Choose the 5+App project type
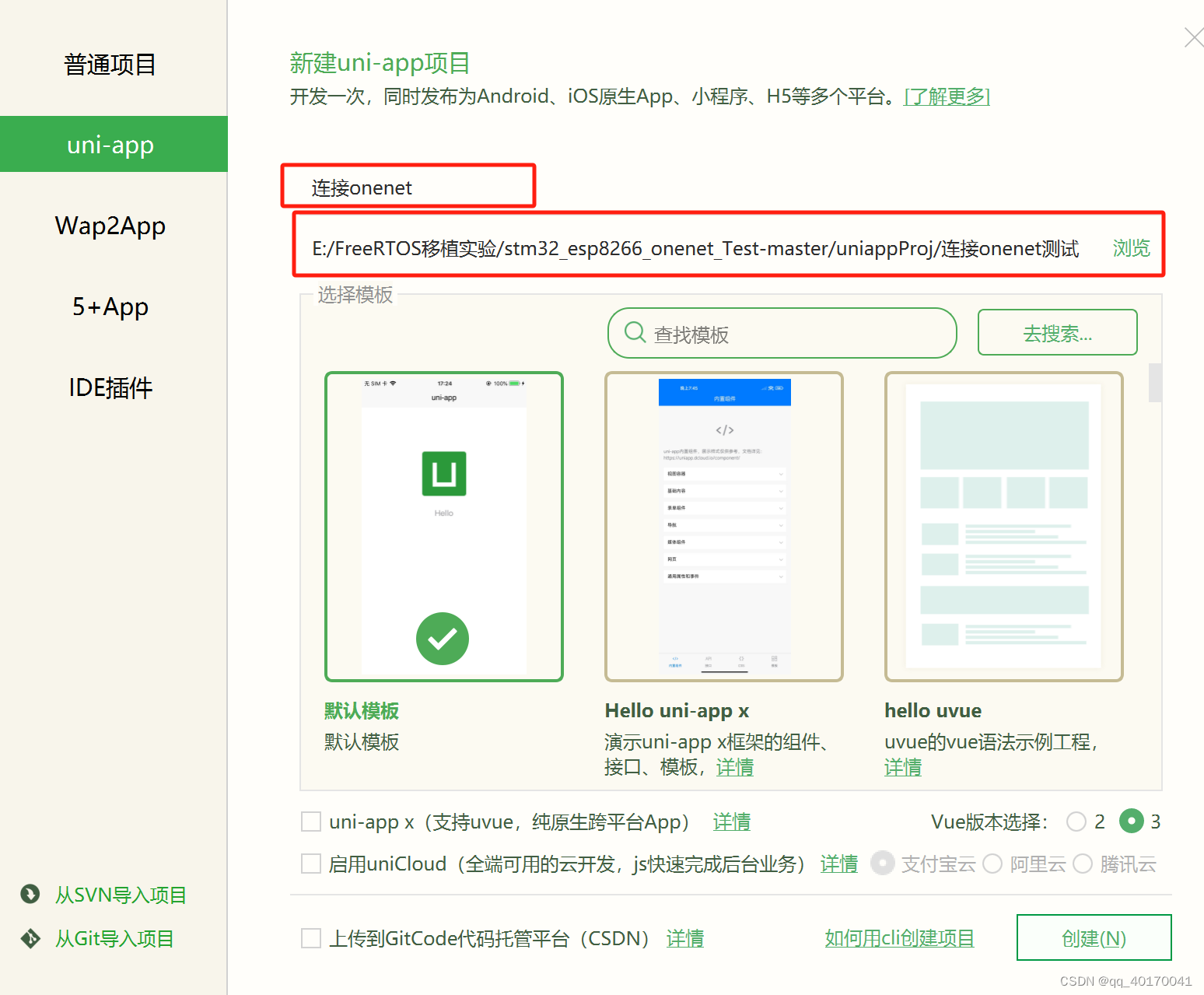Screen dimensions: 1204x995 [x=110, y=307]
